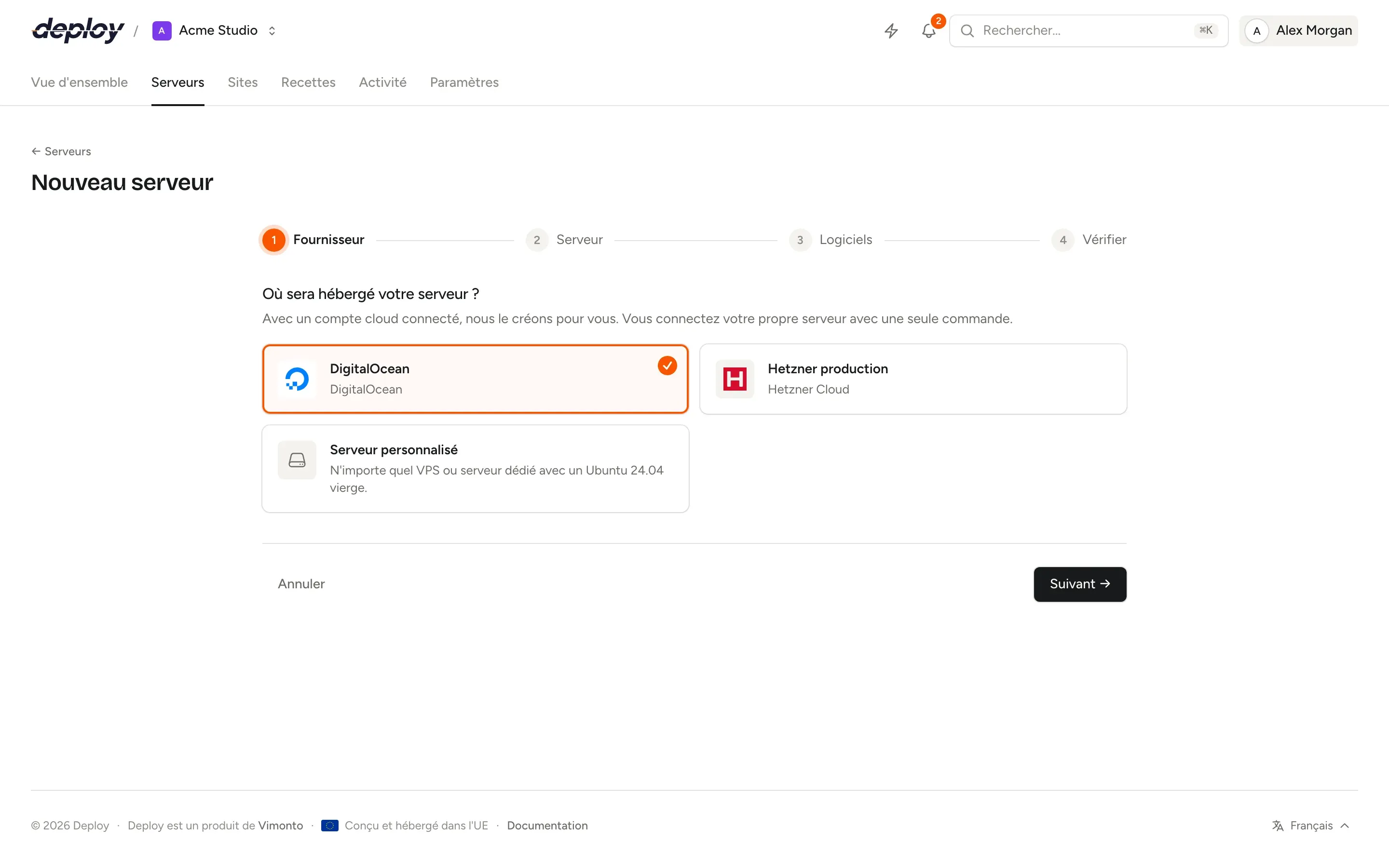Screen dimensions: 1389x868
Task: Open the Paramètres tab
Action: 464,82
